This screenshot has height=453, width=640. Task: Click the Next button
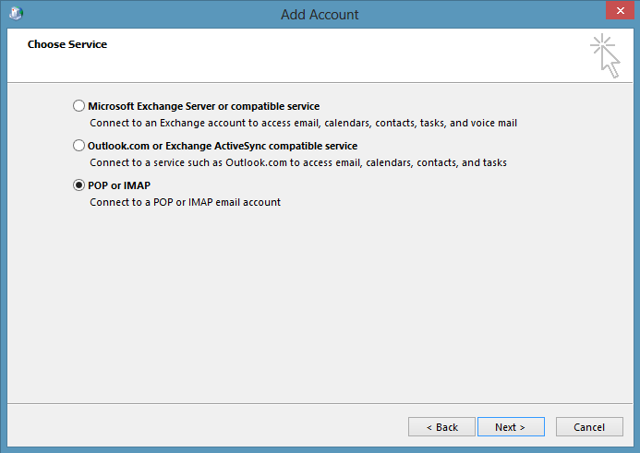509,427
